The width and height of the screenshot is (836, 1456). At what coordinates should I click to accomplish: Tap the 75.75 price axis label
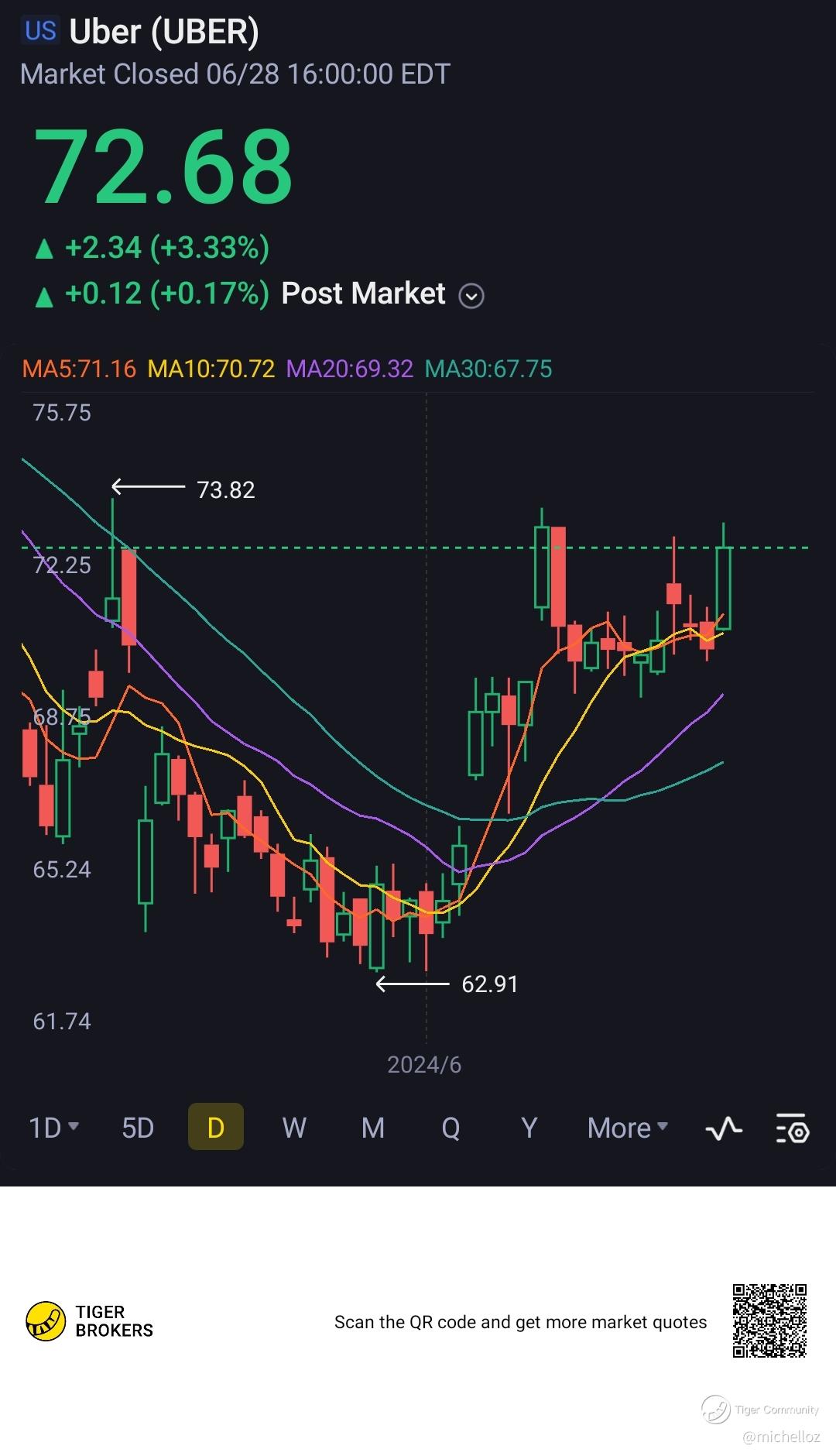point(62,413)
